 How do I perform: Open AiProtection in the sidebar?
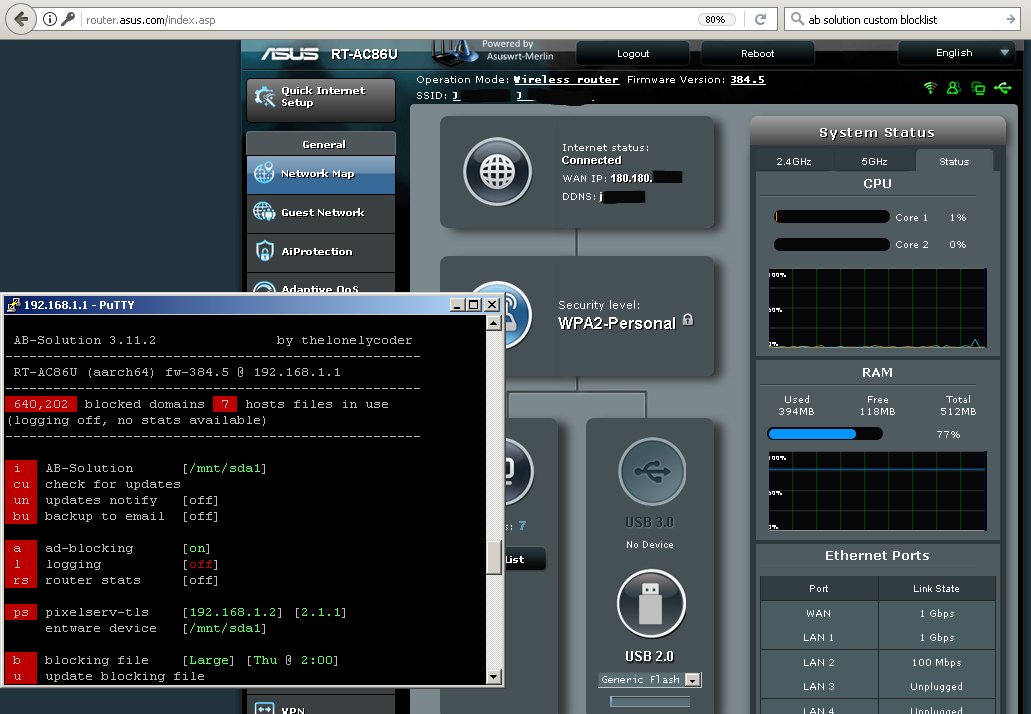click(321, 252)
